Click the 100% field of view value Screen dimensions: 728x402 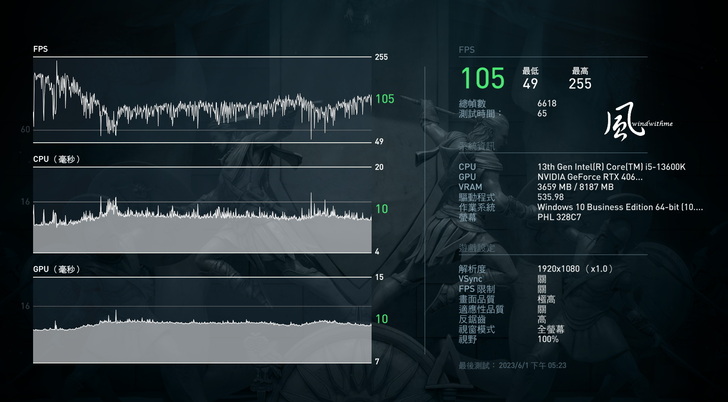[x=548, y=339]
